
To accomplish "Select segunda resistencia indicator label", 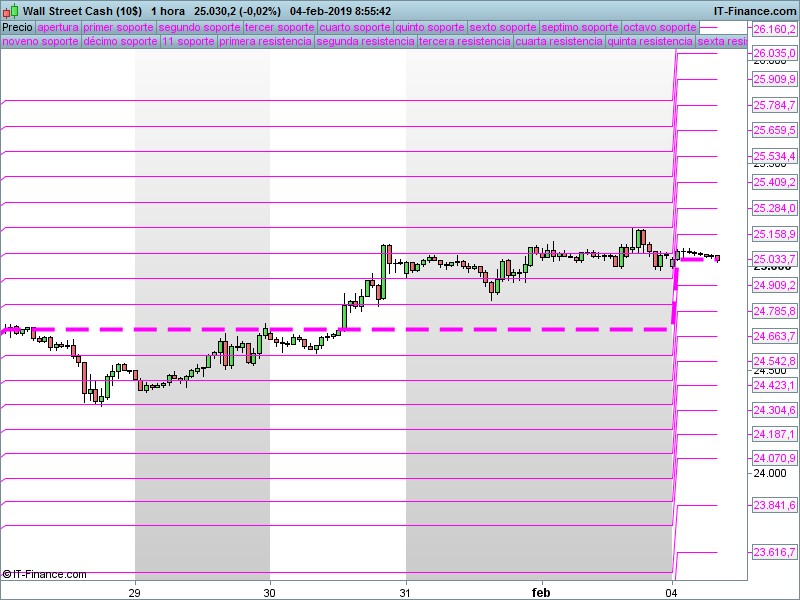I will tap(365, 41).
